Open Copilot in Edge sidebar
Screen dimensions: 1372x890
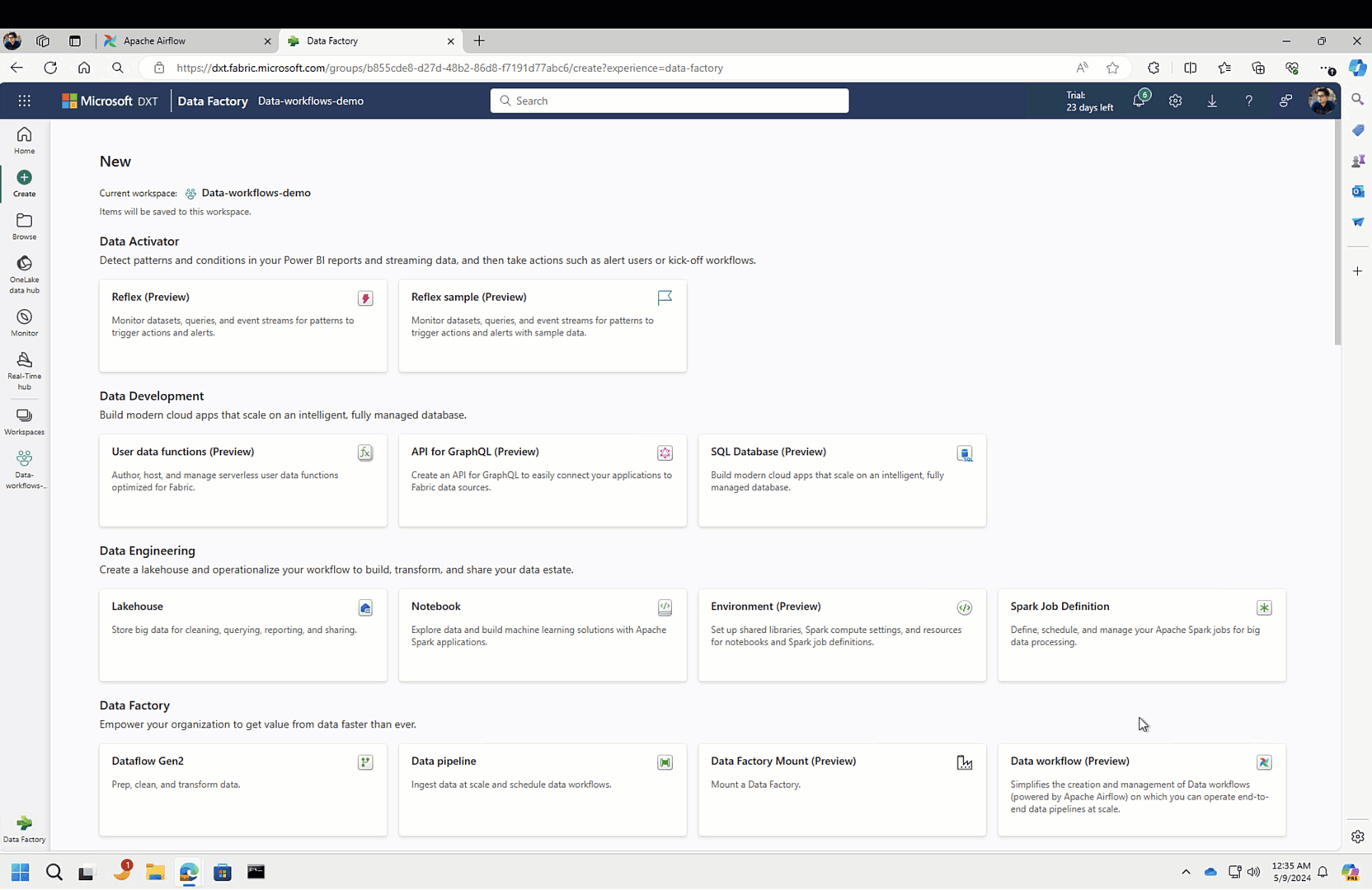tap(1357, 68)
